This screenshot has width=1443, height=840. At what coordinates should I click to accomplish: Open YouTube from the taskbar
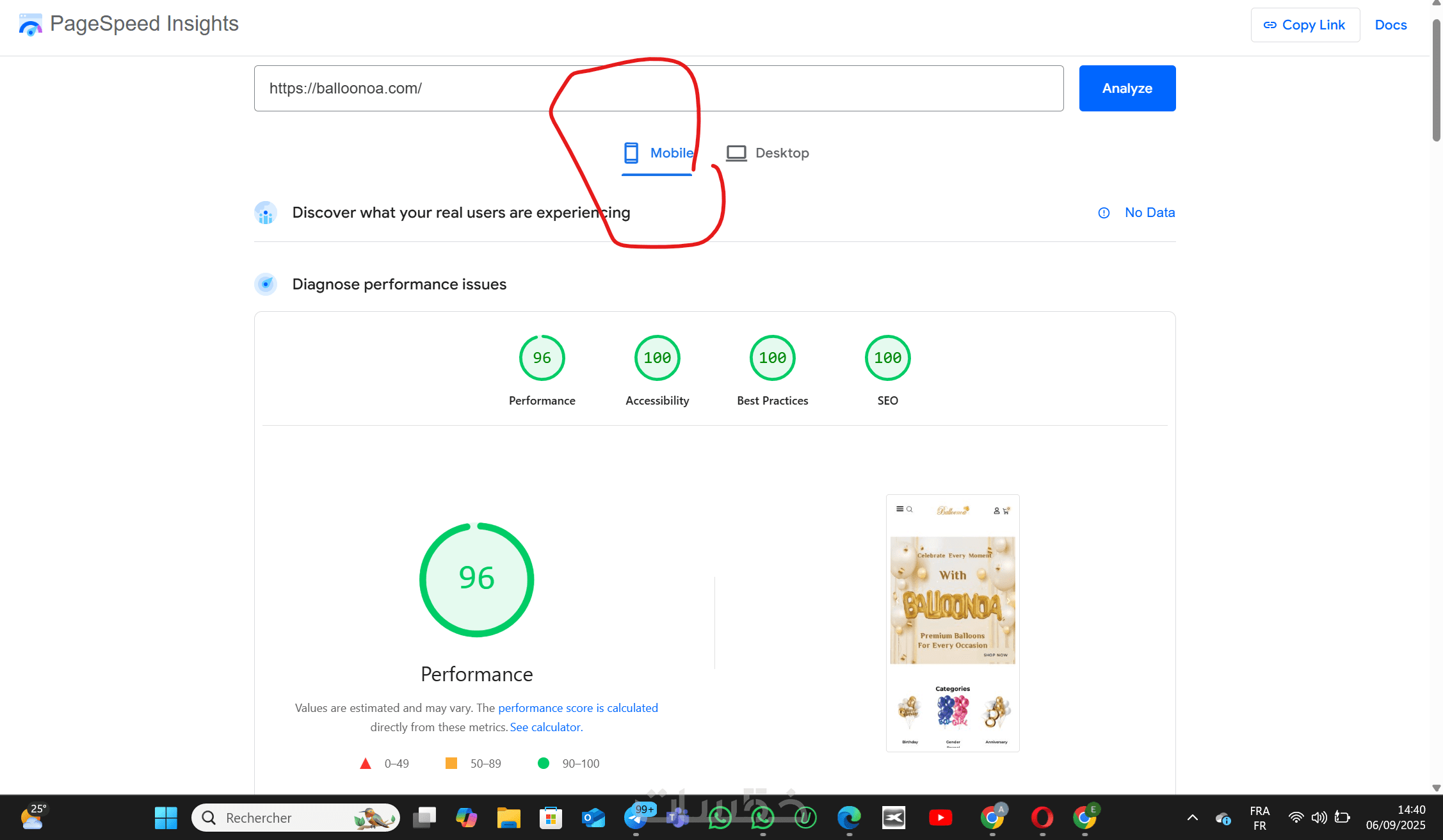tap(940, 818)
